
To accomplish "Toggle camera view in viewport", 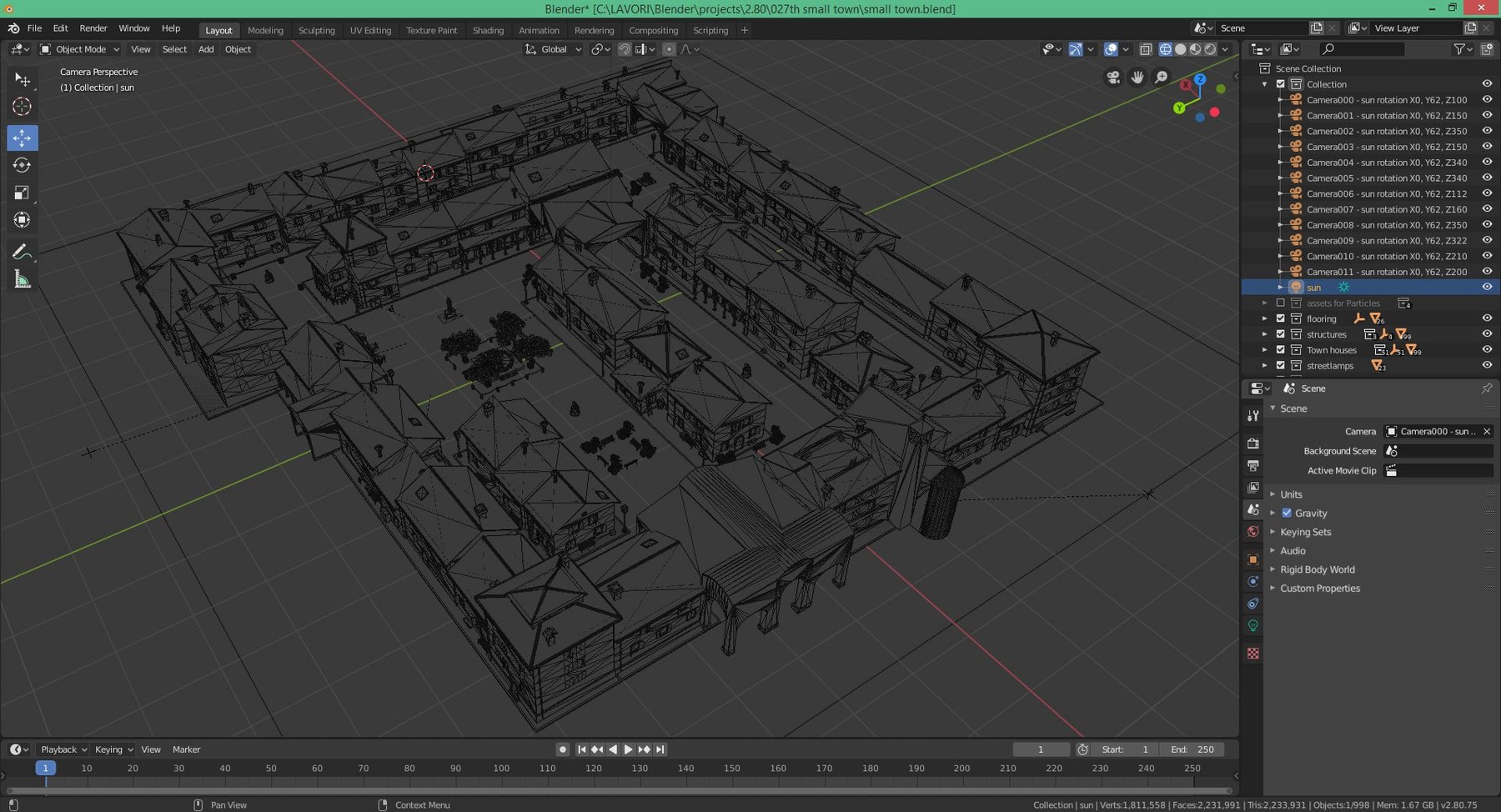I will tap(1113, 78).
